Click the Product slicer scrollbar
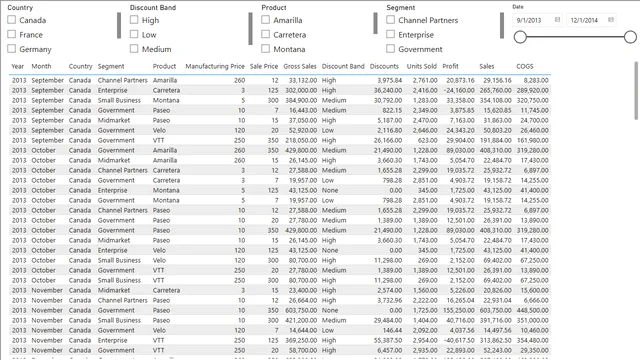Screen dimensions: 640x360 point(376,23)
